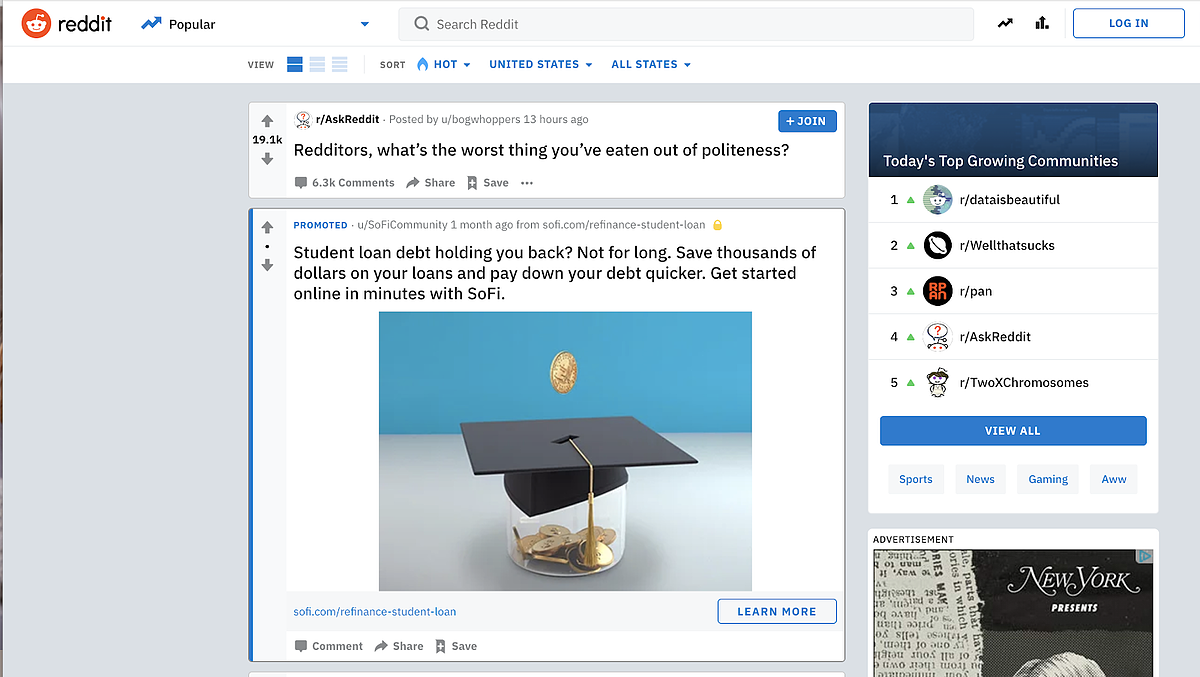Viewport: 1200px width, 677px height.
Task: Open the top communities leaderboard icon
Action: point(1041,23)
